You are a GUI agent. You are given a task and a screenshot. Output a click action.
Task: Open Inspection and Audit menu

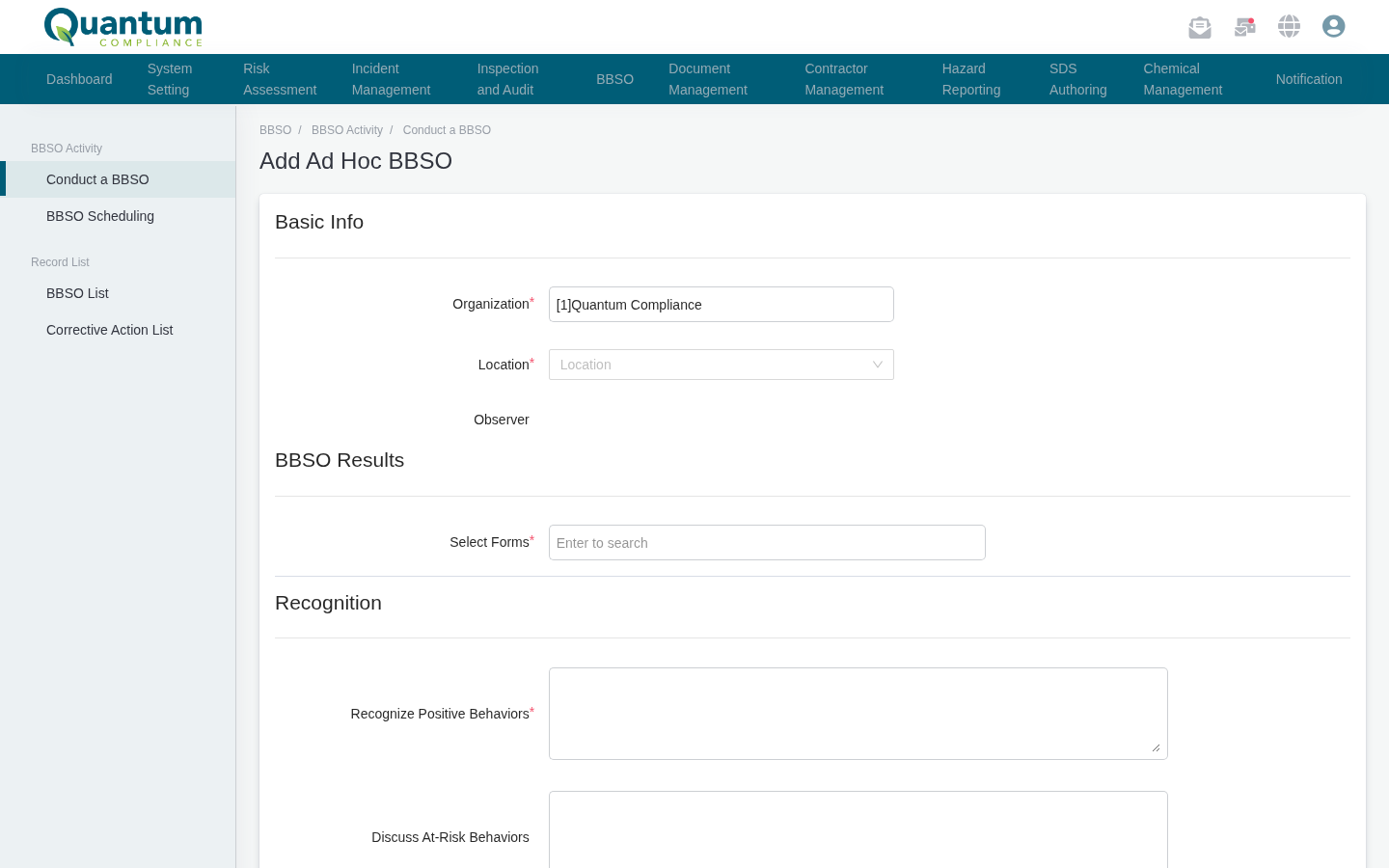(x=507, y=79)
